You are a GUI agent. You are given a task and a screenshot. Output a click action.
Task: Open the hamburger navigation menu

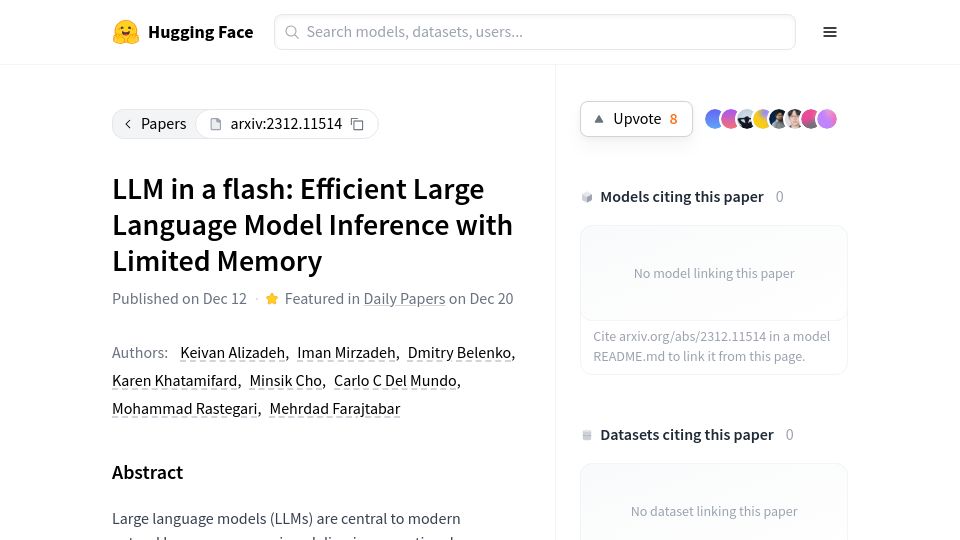click(830, 32)
